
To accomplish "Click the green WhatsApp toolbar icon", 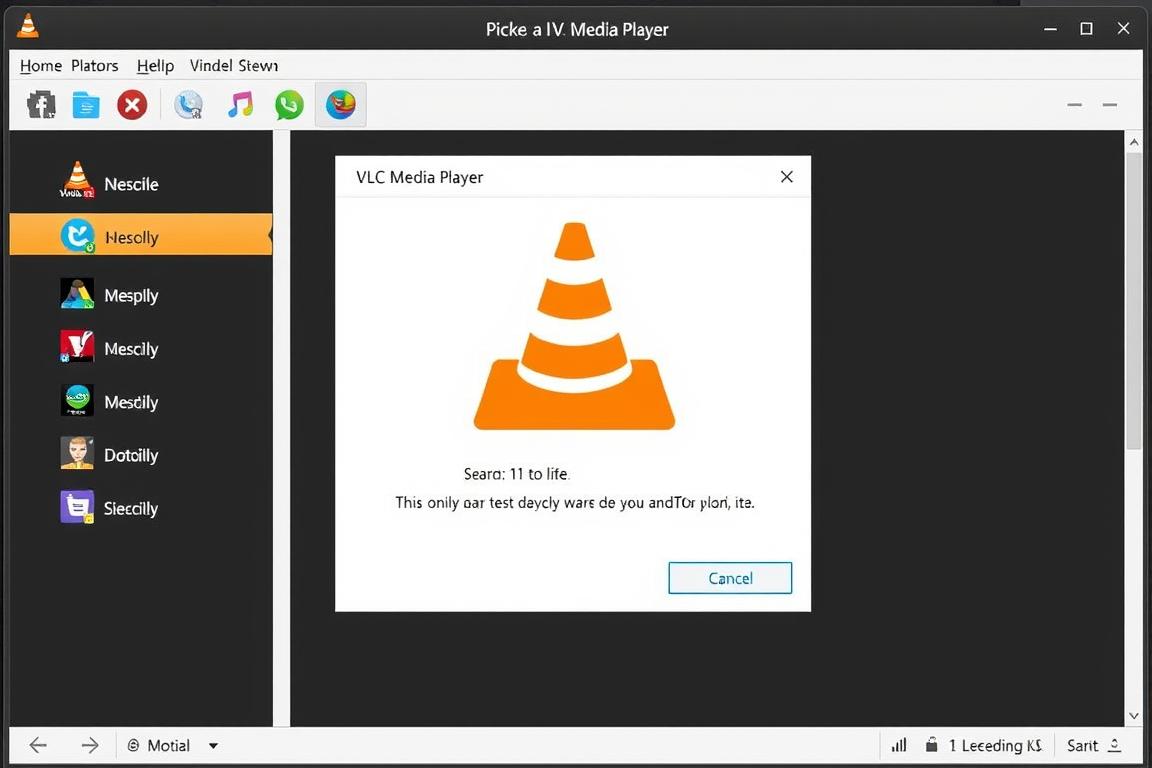I will pyautogui.click(x=289, y=105).
